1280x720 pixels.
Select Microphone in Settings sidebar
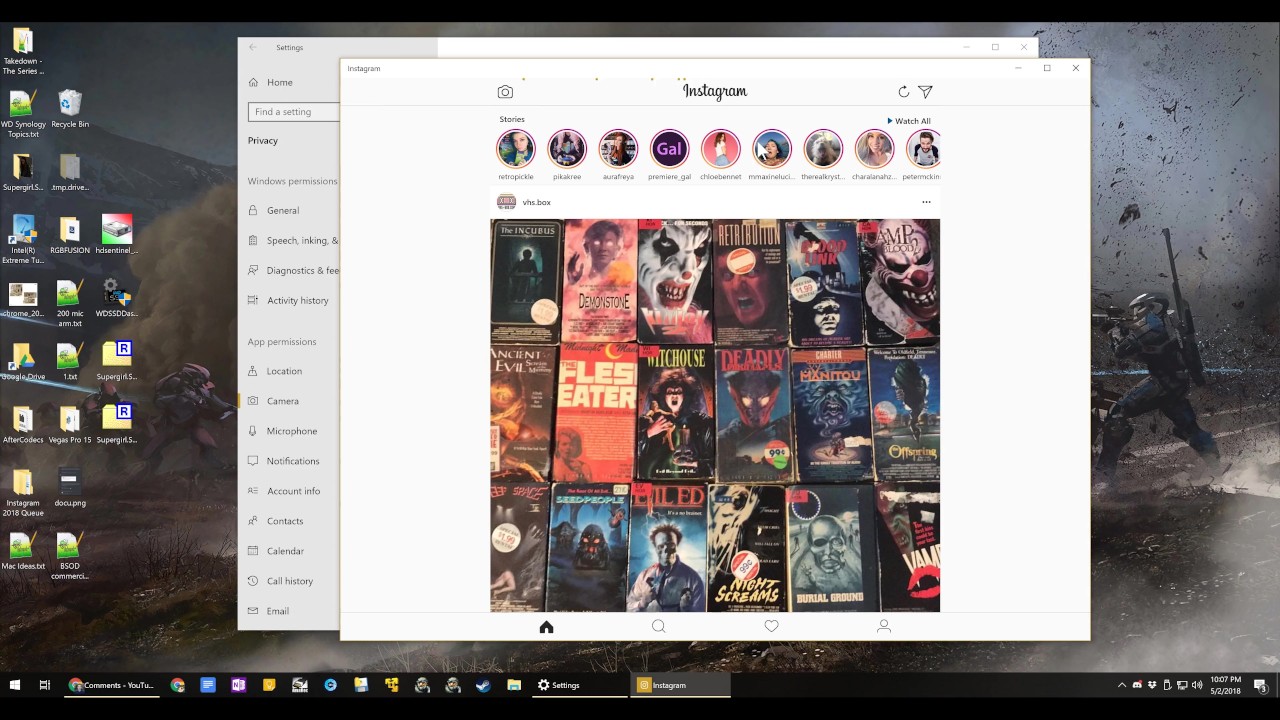[291, 431]
